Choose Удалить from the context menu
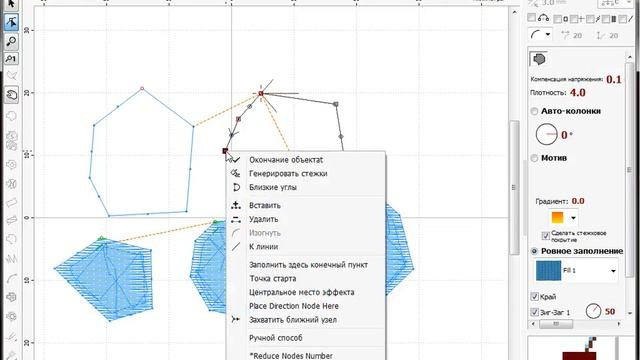640x360 pixels. 263,219
